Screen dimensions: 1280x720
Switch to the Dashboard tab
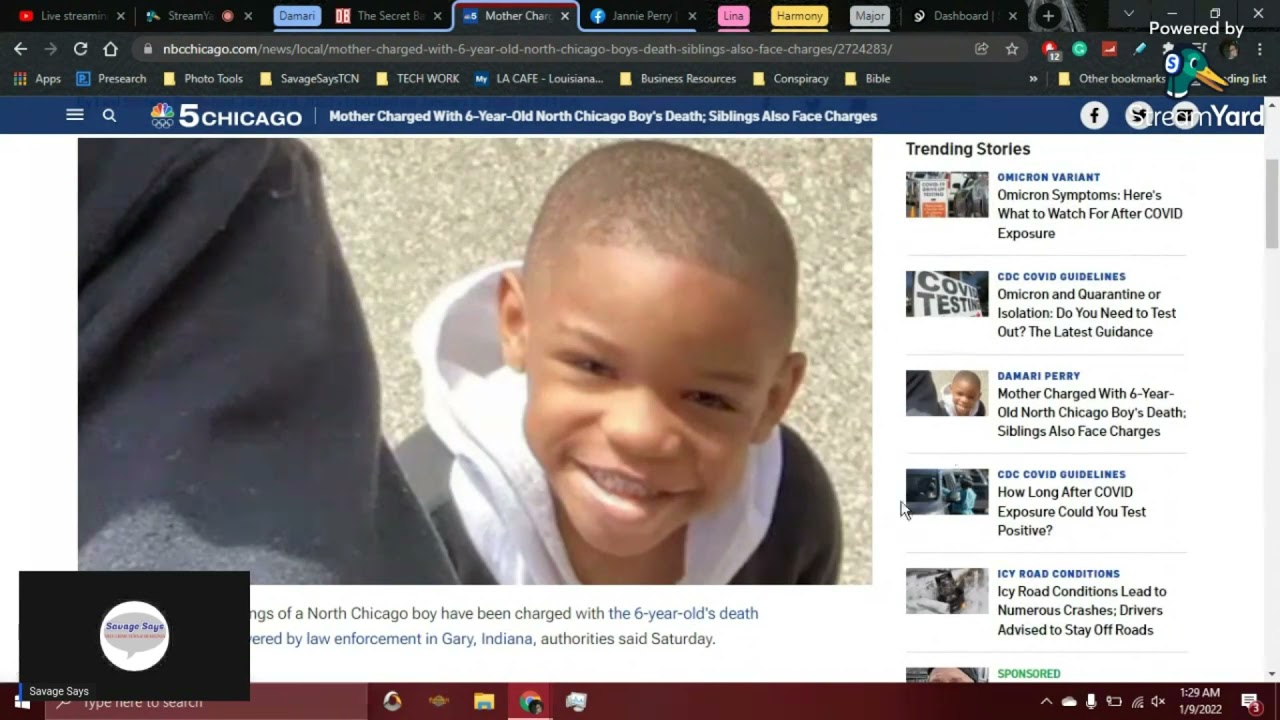(964, 16)
